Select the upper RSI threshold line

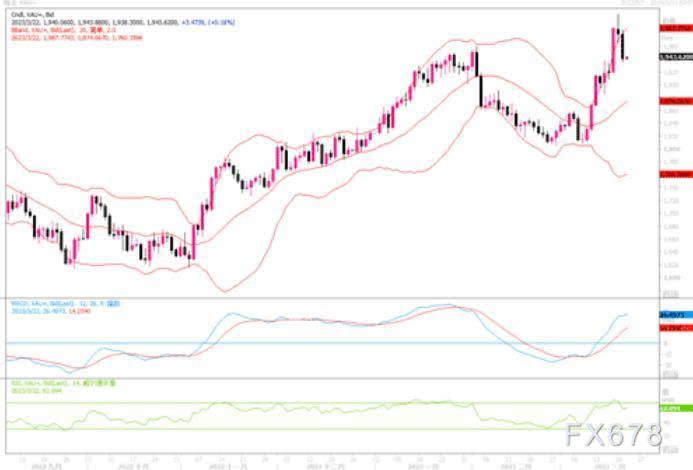click(300, 403)
